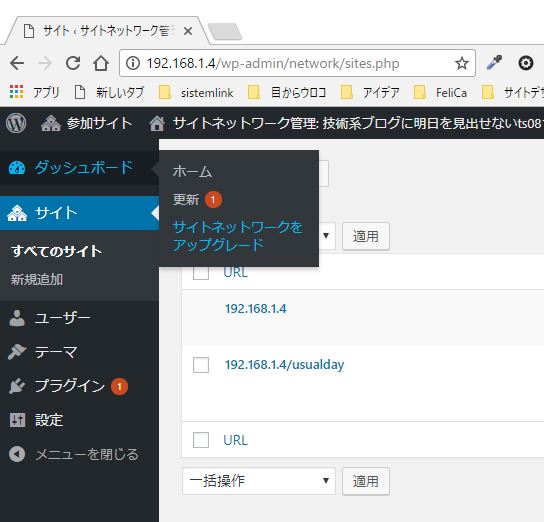
Task: Open the bottom 一括操作 dropdown
Action: point(259,480)
